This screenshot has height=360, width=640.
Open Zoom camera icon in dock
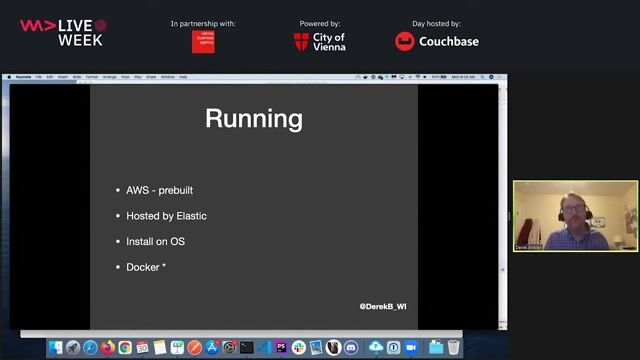tap(411, 347)
